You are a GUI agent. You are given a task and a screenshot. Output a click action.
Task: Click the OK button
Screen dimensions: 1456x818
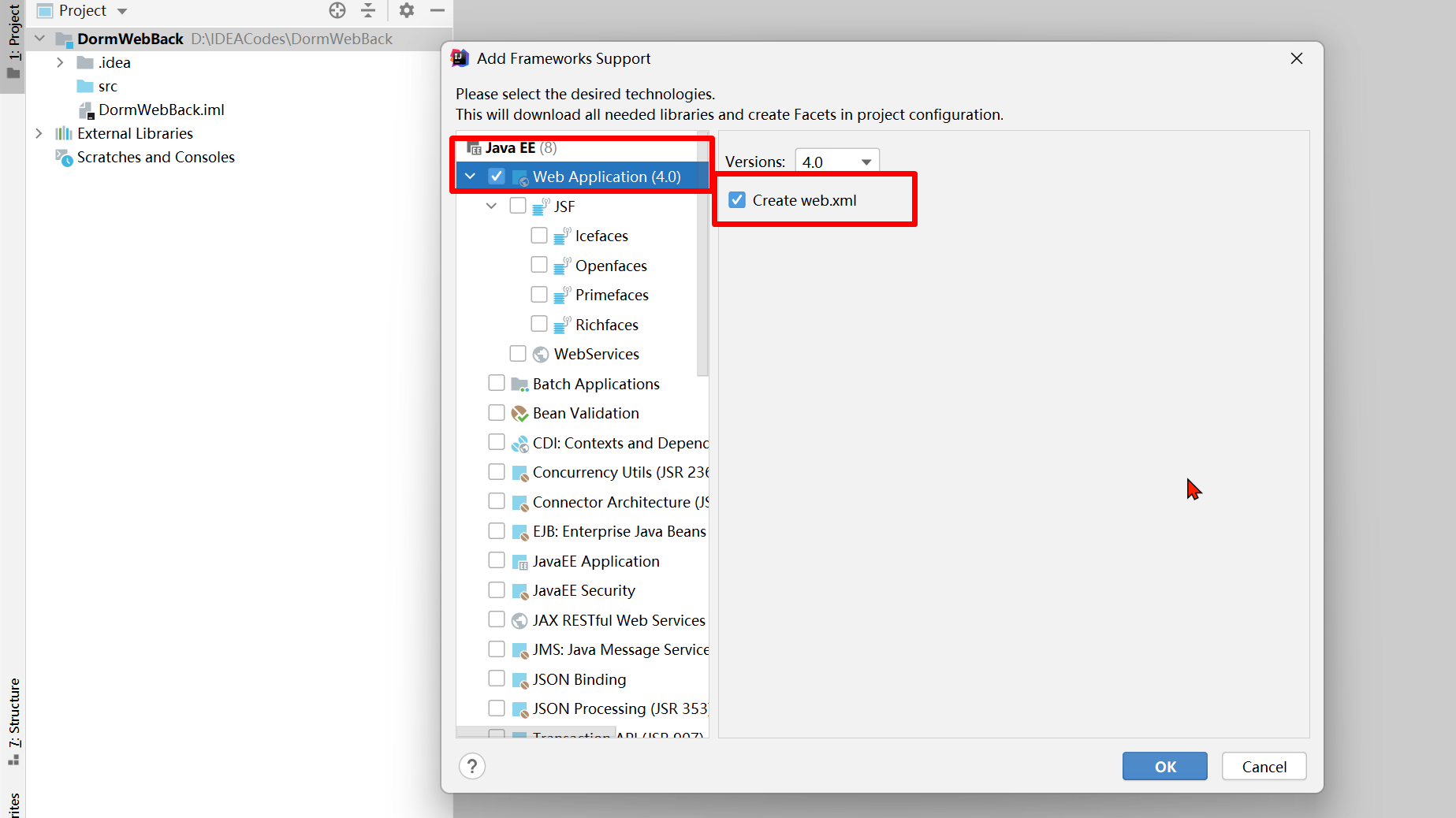1165,766
